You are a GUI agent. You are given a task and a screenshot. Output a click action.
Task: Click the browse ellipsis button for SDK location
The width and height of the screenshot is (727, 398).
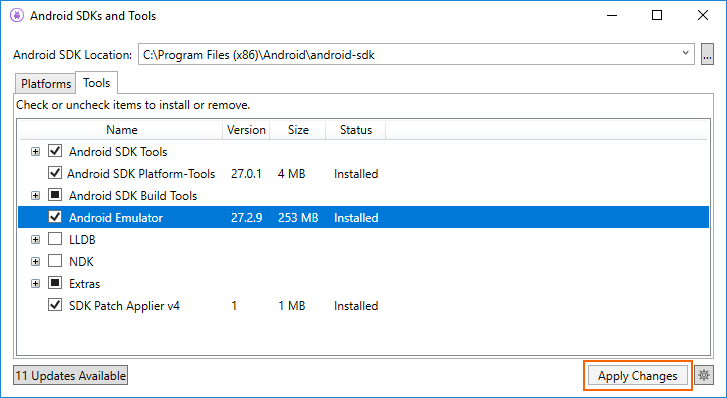pos(707,55)
